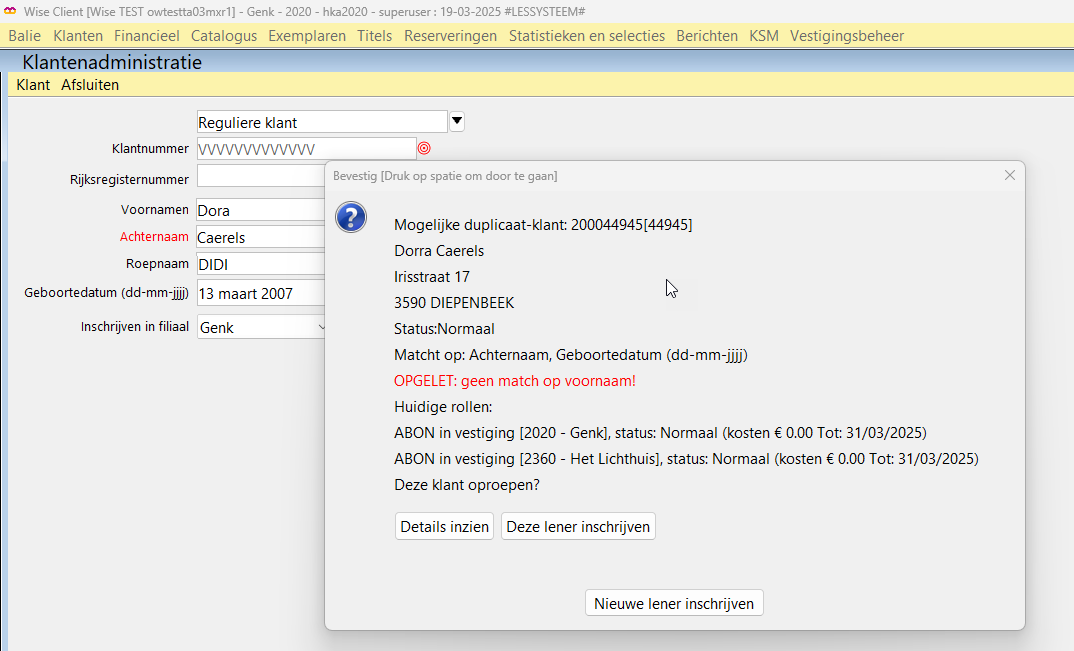Viewport: 1074px width, 651px height.
Task: Click the Reguliere klant combo box text
Action: coord(322,122)
